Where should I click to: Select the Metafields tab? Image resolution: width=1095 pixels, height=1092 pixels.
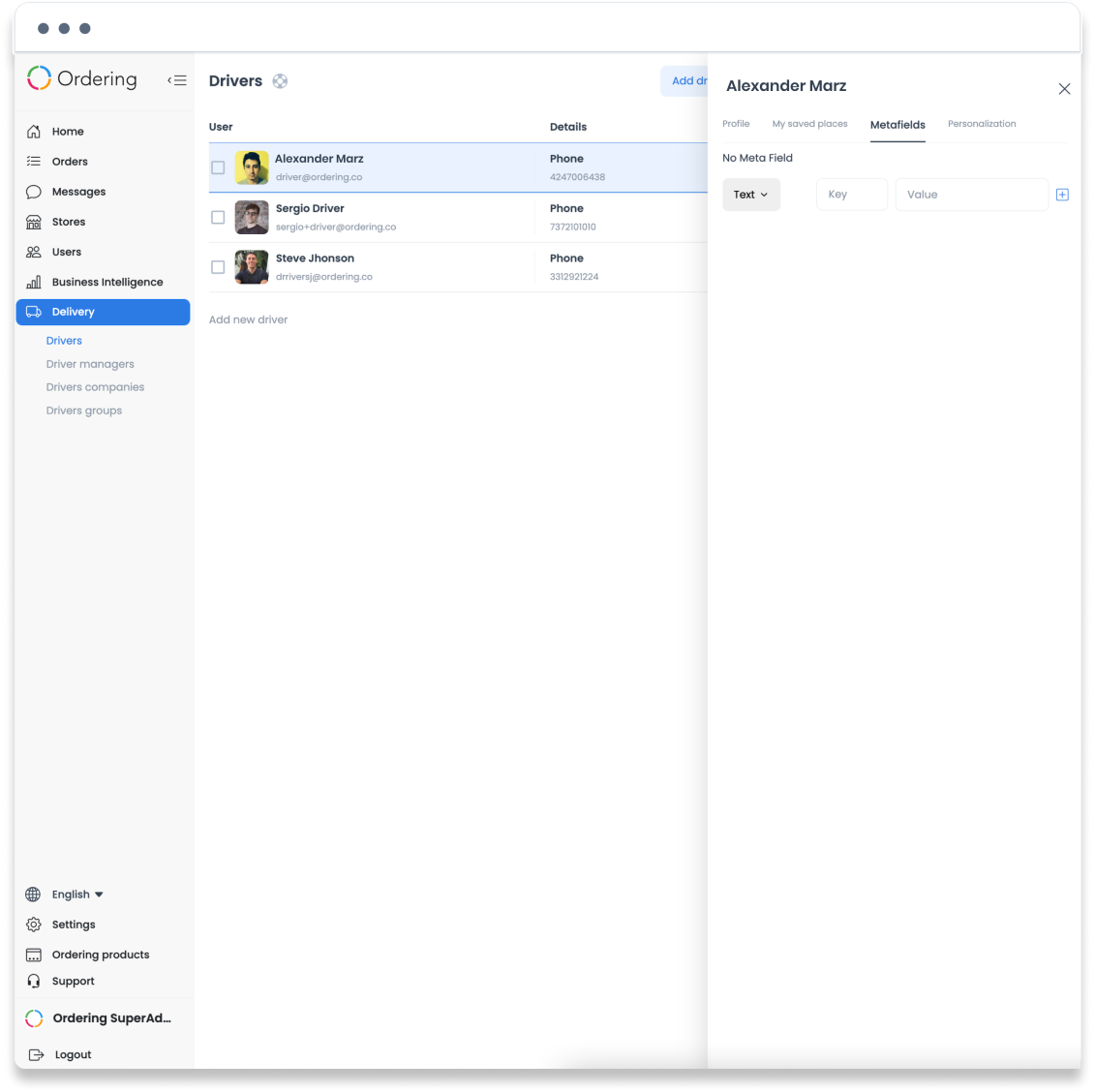[x=897, y=124]
